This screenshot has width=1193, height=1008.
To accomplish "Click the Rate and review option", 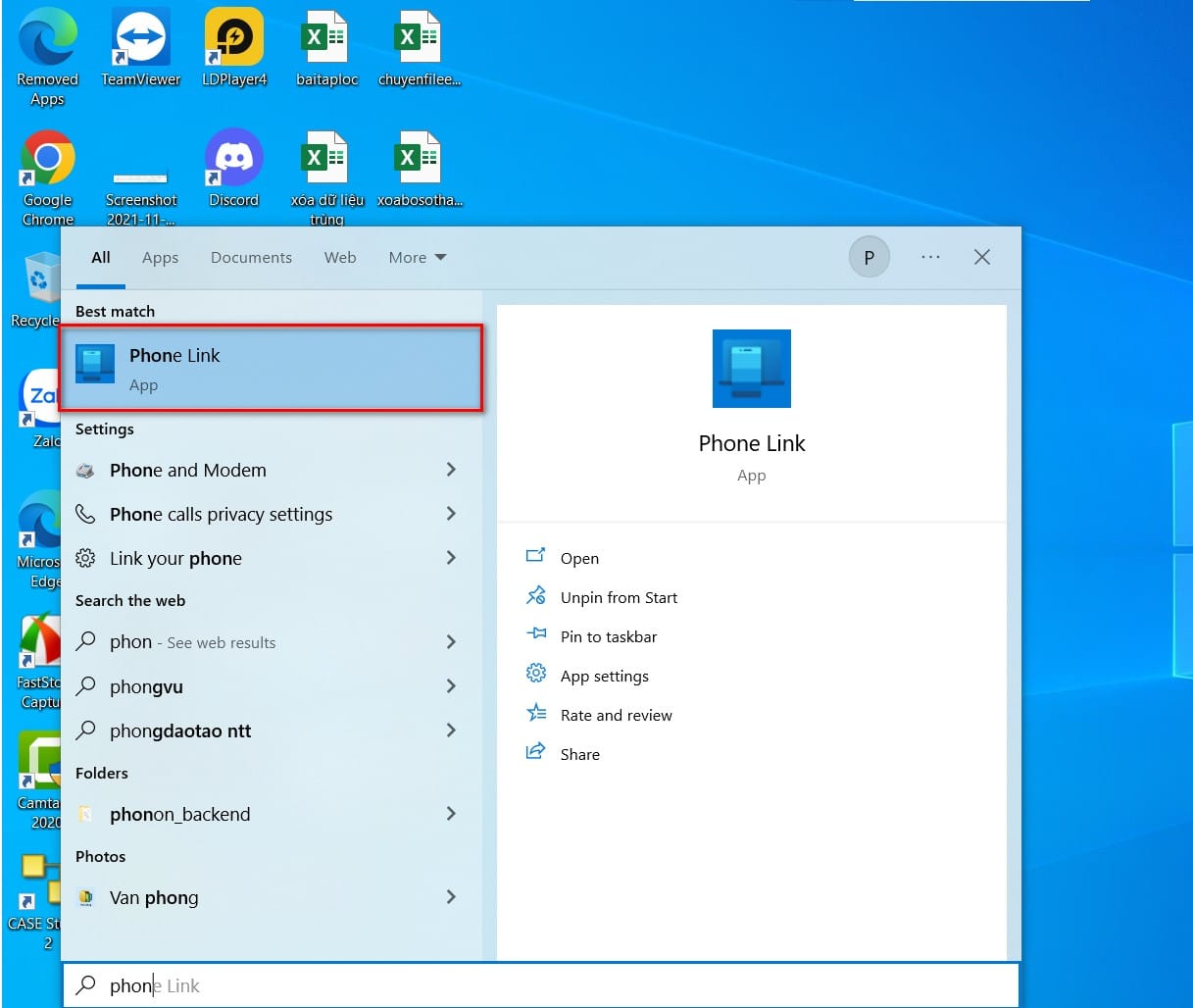I will pos(617,715).
